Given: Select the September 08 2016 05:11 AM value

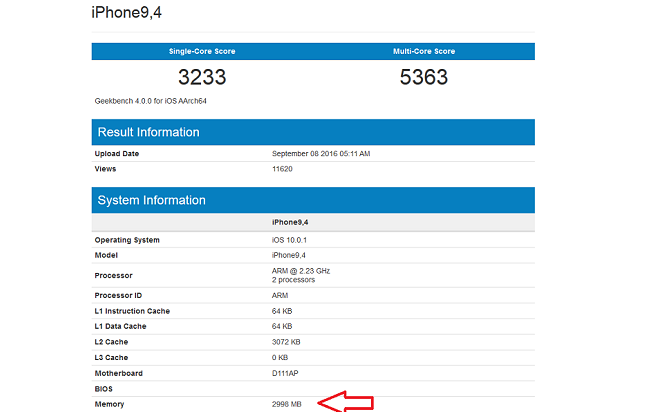Looking at the screenshot, I should [x=321, y=154].
